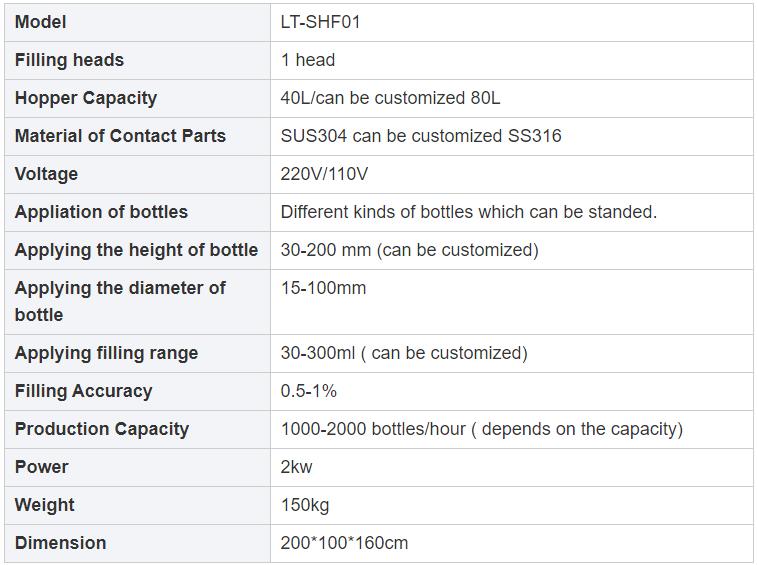Click the Appliation of bottles label
Viewport: 757px width, 565px height.
[x=101, y=212]
